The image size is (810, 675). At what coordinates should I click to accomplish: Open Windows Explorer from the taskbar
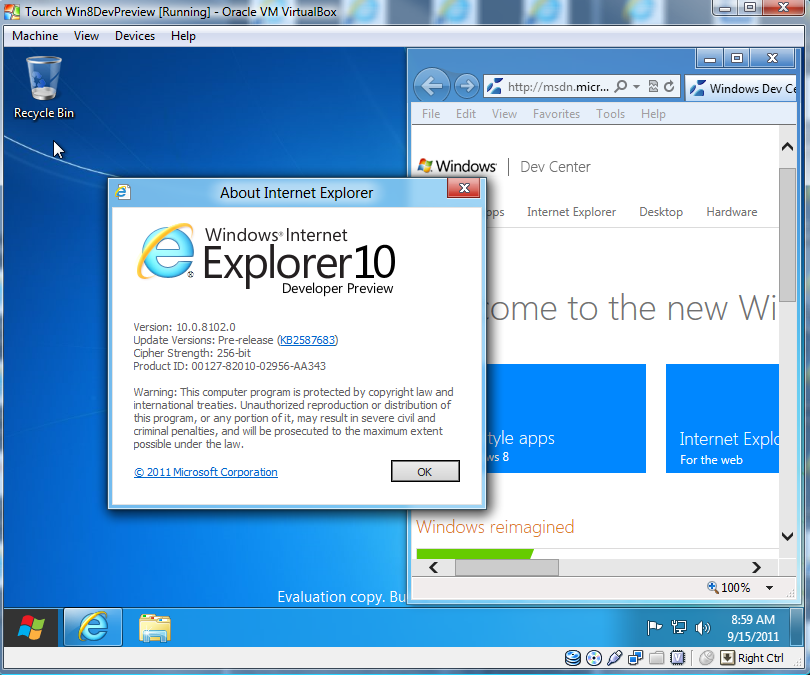[154, 627]
